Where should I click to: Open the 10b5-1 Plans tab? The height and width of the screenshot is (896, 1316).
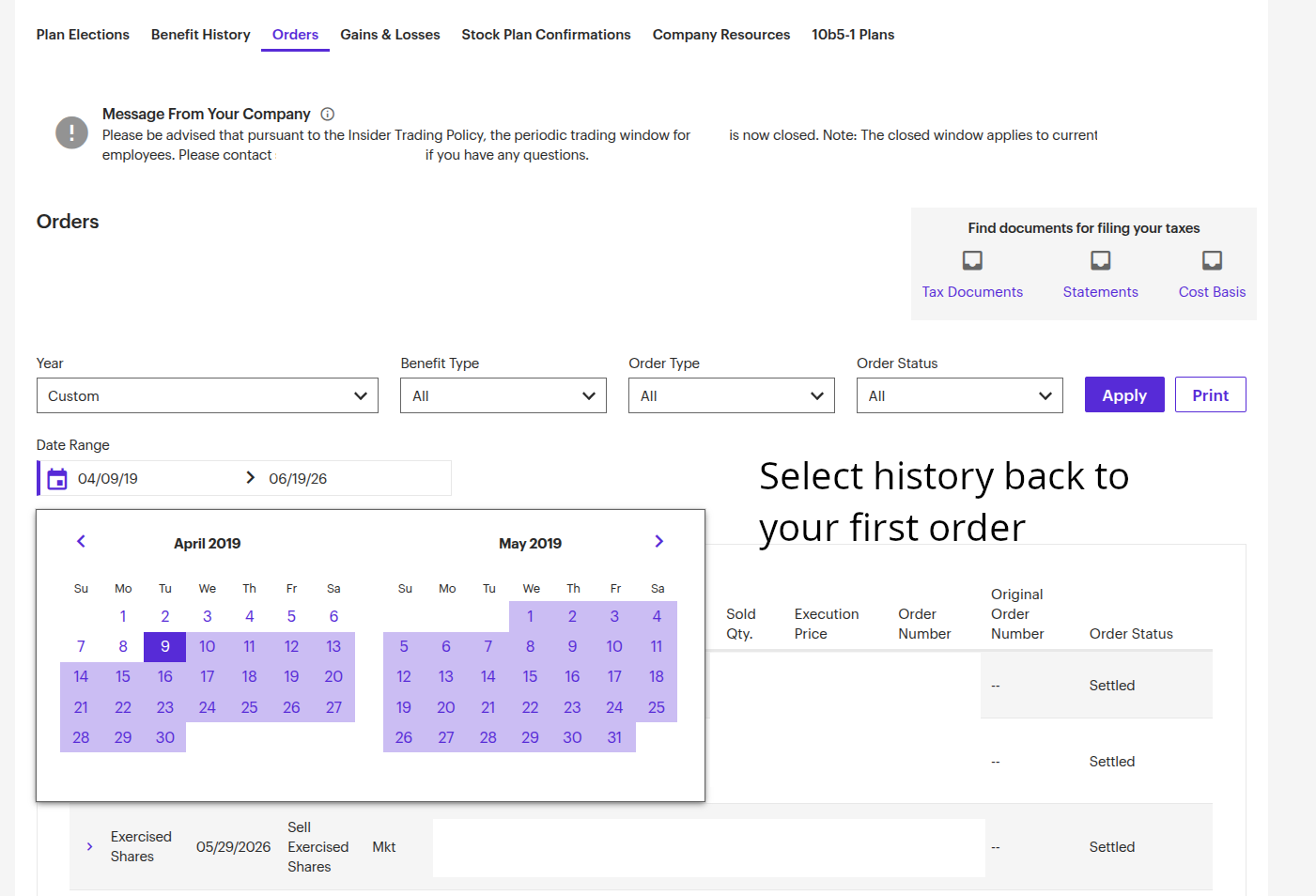(853, 35)
